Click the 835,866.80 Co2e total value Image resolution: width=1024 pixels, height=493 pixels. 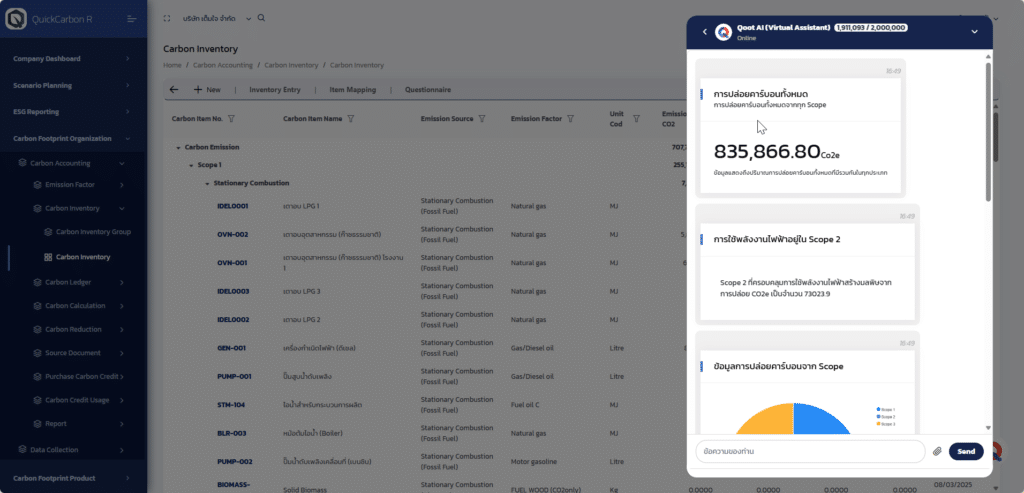click(x=776, y=151)
